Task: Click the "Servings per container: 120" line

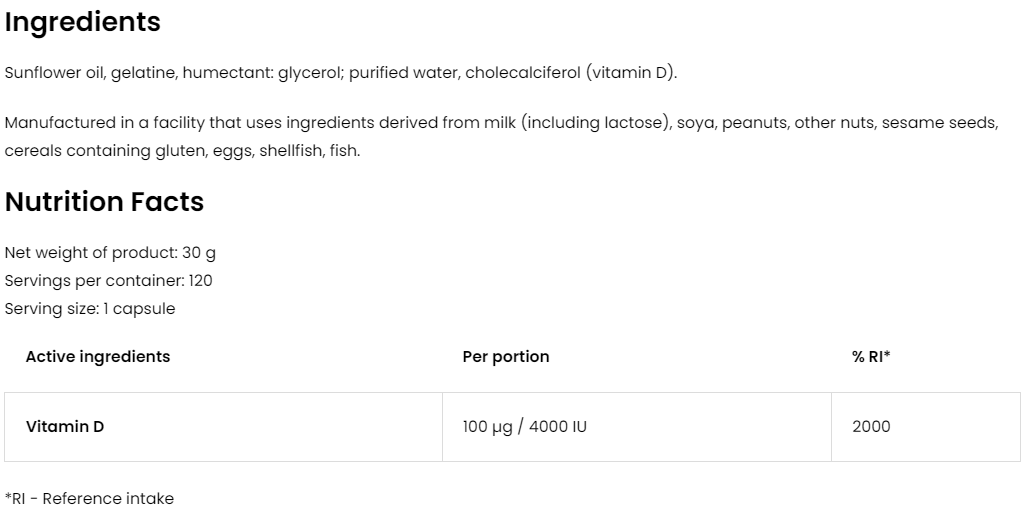Action: (108, 281)
